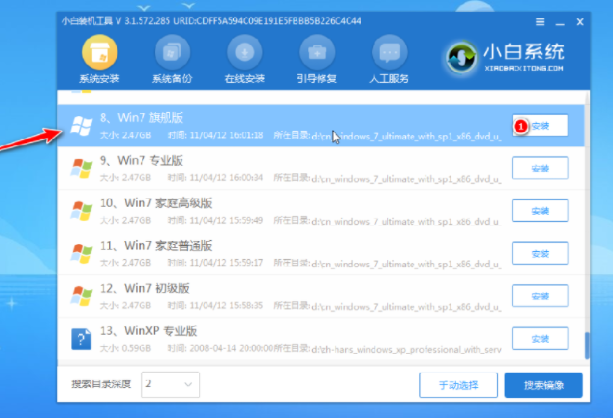Image resolution: width=613 pixels, height=418 pixels.
Task: Open the 在线安装 online install icon
Action: [245, 52]
